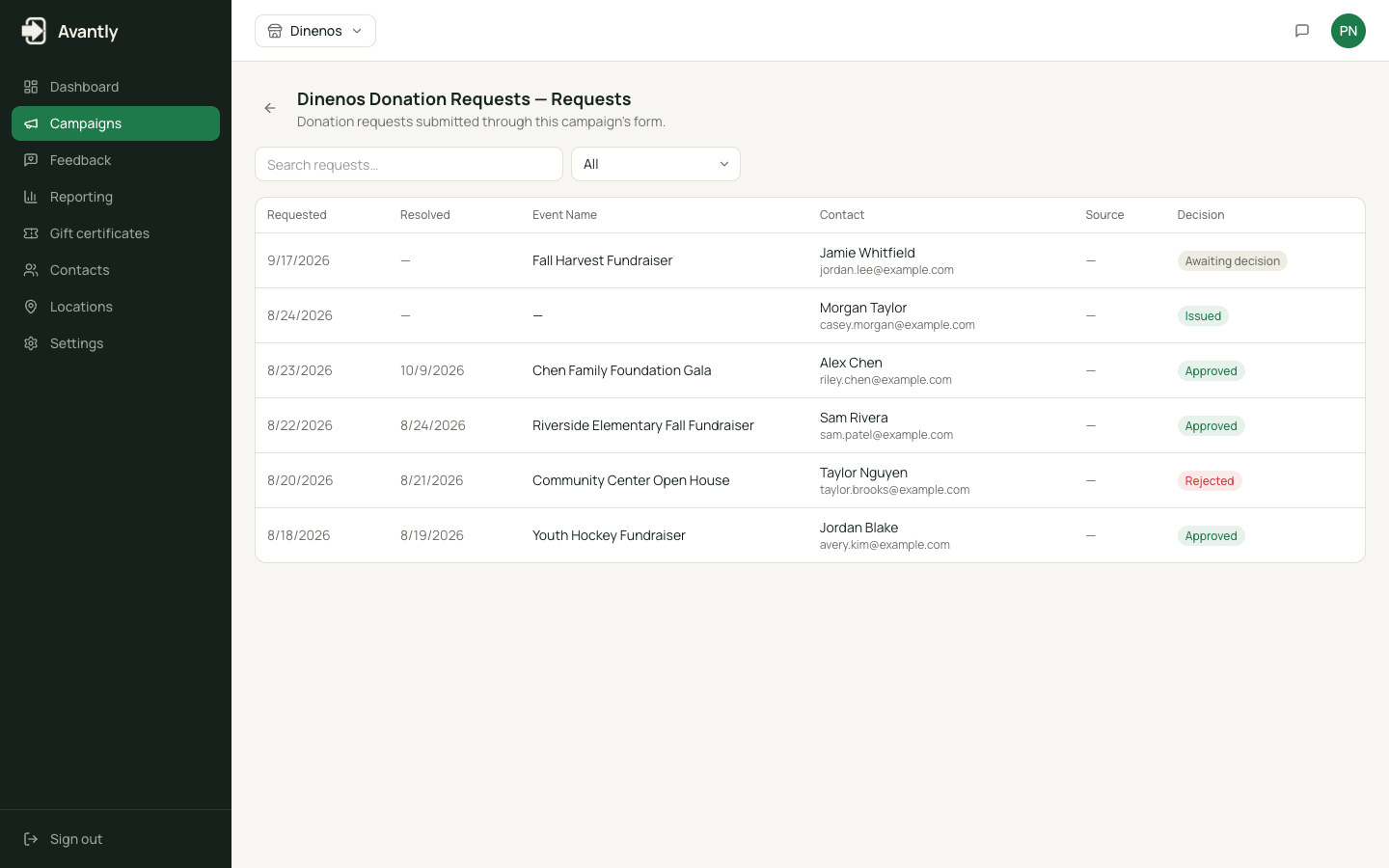Open the Fall Harvest Fundraiser request

pos(810,260)
